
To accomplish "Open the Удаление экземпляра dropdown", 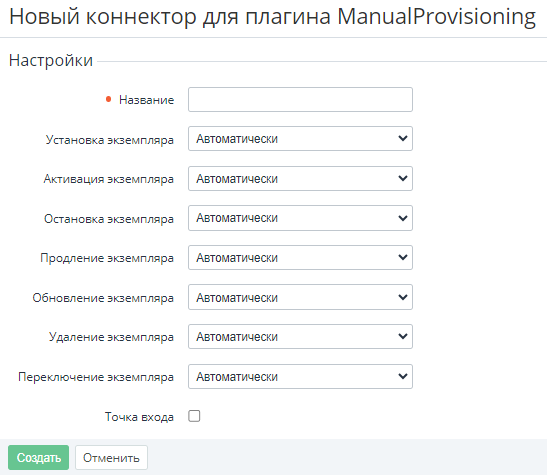I will (300, 337).
